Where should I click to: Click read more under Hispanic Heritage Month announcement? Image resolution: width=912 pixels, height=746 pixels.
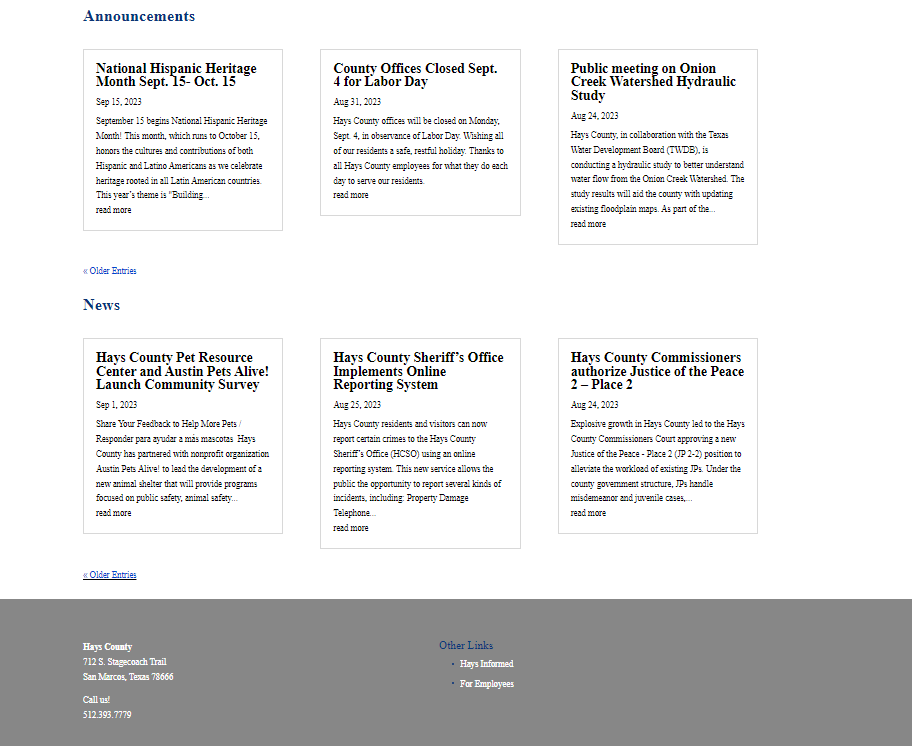click(113, 210)
